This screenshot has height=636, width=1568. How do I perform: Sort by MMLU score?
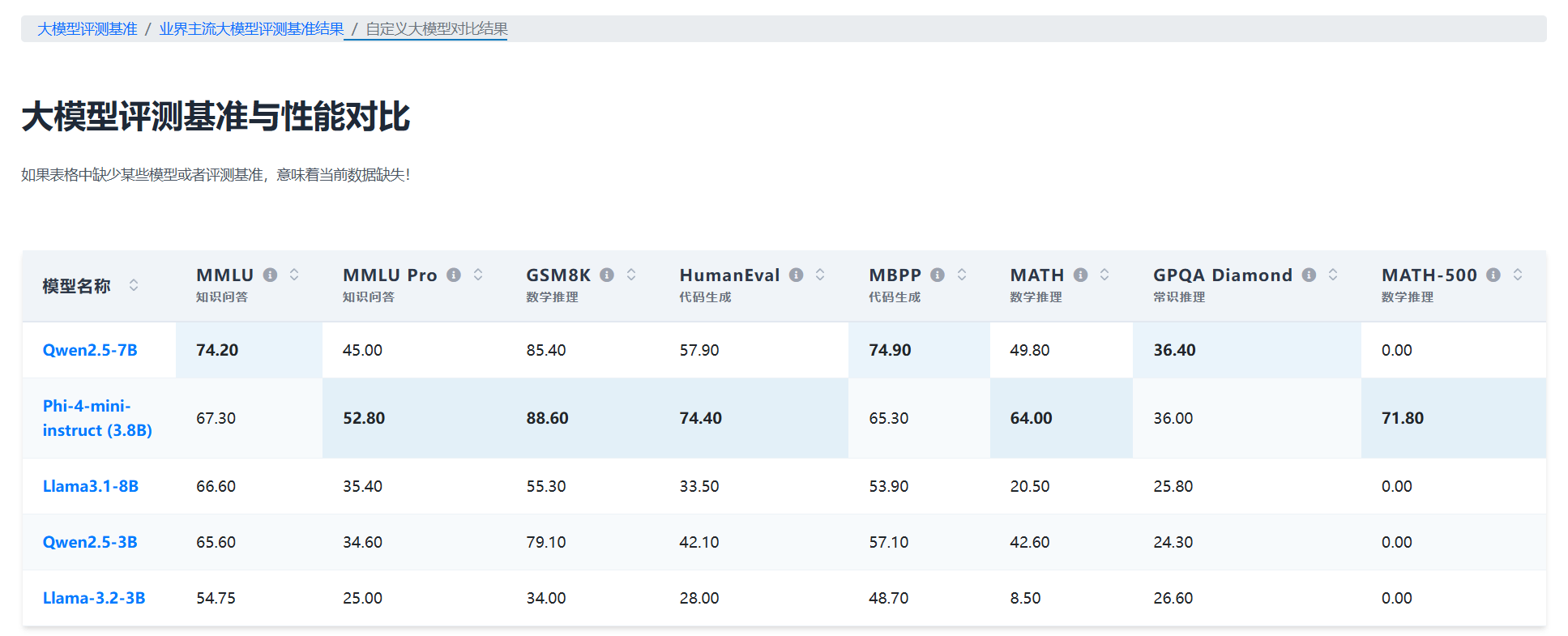coord(294,275)
